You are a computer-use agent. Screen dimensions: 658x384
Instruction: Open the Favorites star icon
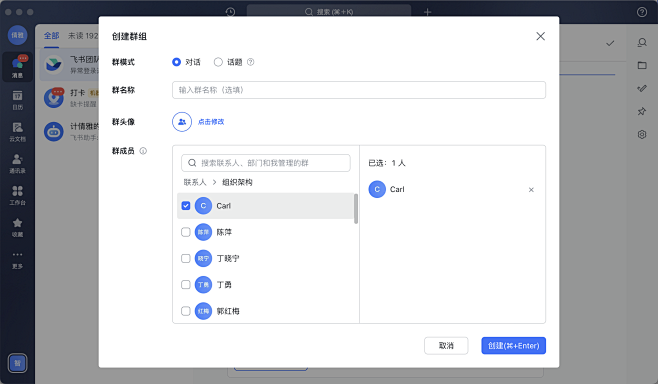[x=17, y=227]
